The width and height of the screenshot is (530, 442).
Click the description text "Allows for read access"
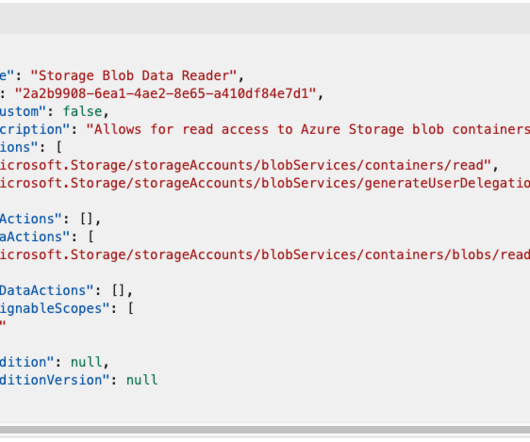click(177, 129)
